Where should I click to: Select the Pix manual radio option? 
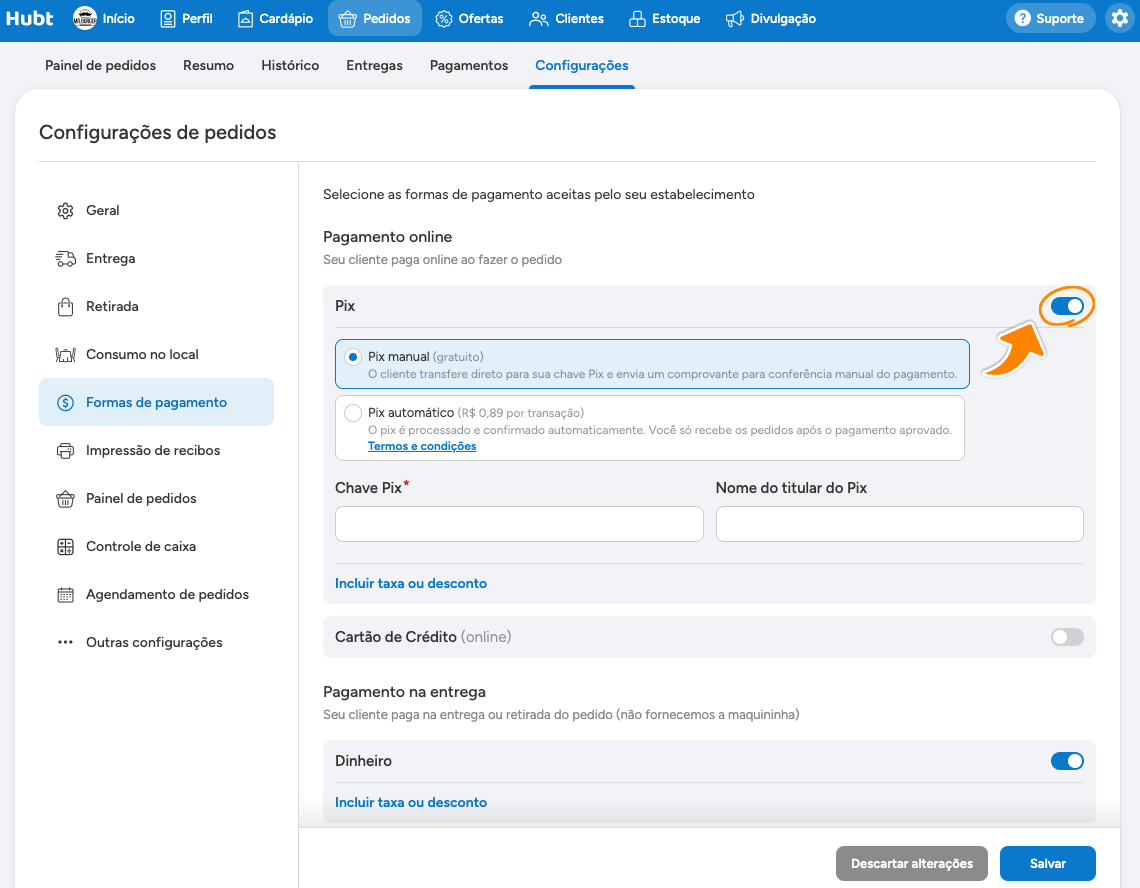click(x=353, y=357)
